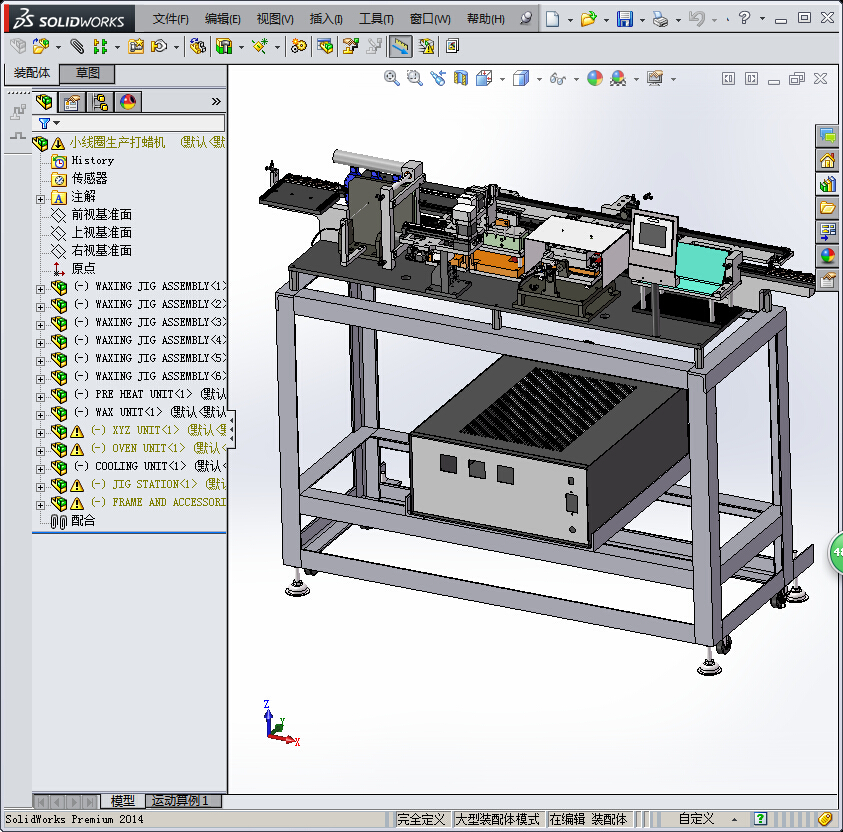Select the PropertyManager tab icon
The width and height of the screenshot is (843, 832).
[x=72, y=102]
